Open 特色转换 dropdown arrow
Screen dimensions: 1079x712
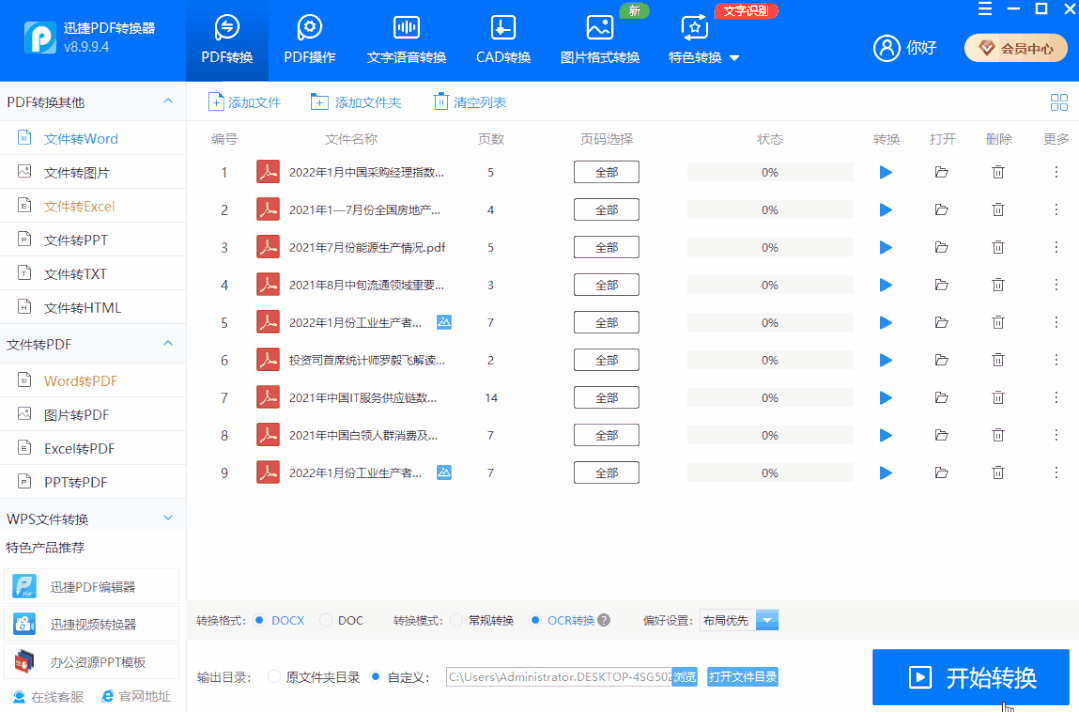pos(734,58)
